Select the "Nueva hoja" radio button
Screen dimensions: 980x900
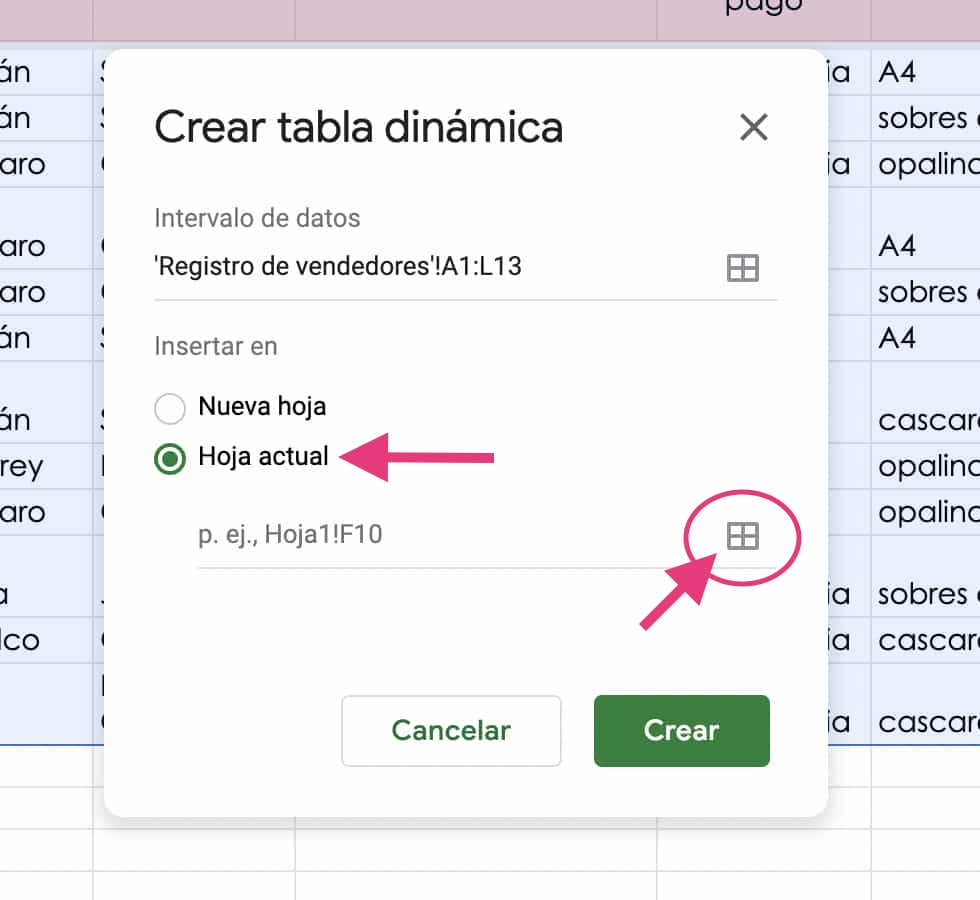170,408
